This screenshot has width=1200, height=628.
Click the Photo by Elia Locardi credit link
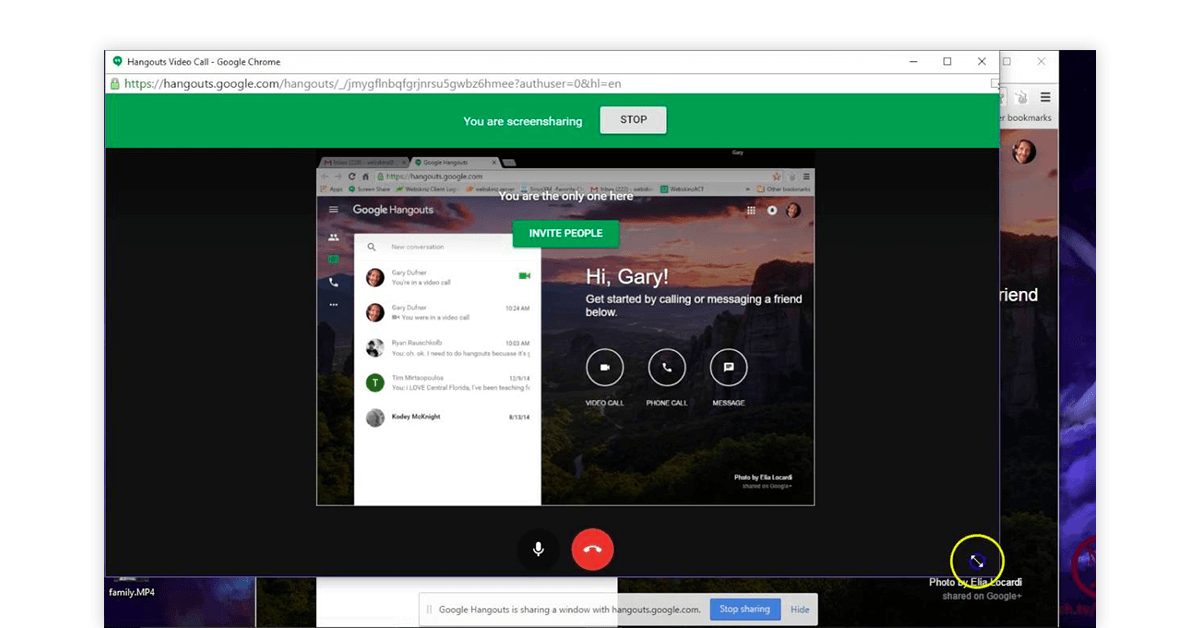point(763,478)
